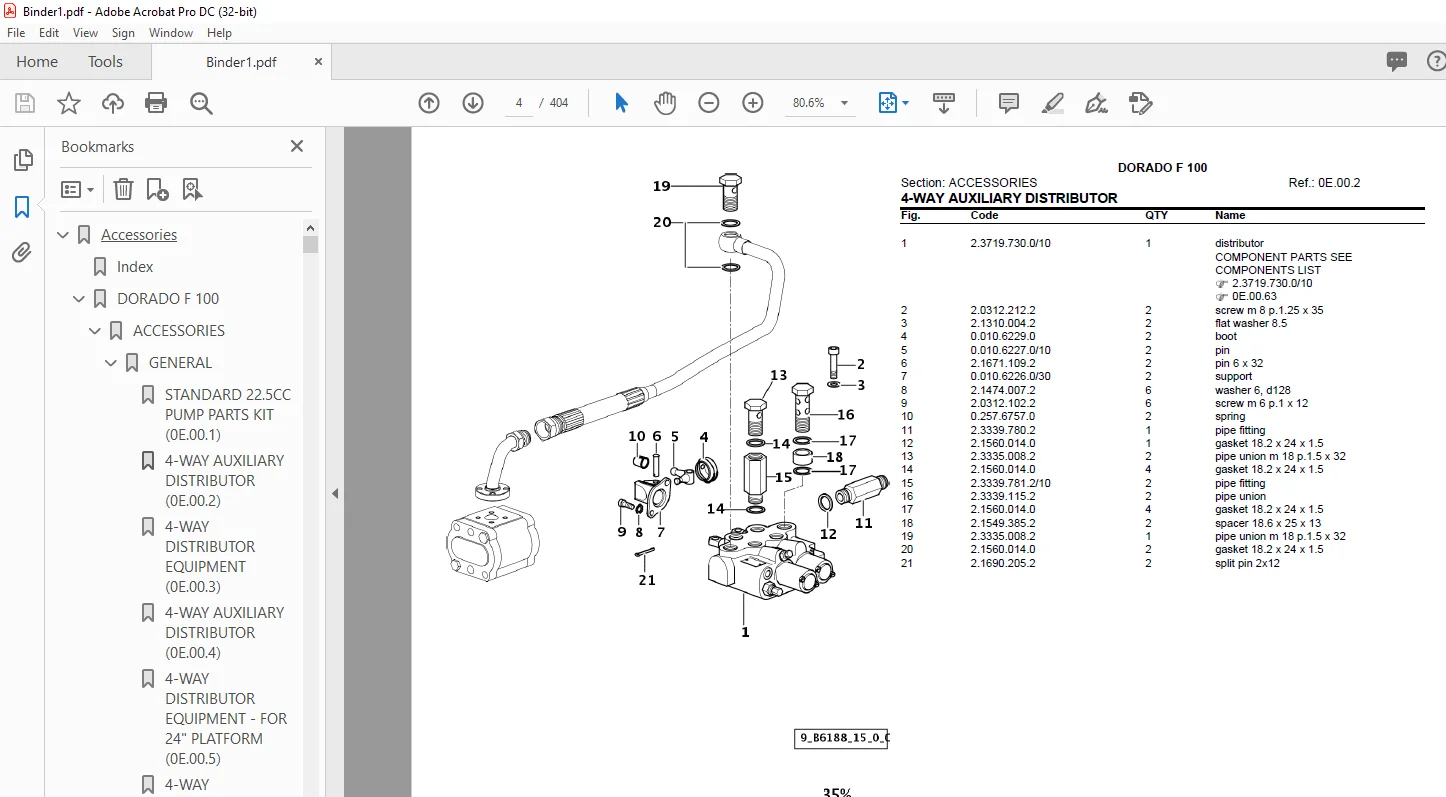Toggle the Bookmarks side panel icon
Image resolution: width=1446 pixels, height=797 pixels.
pos(22,207)
